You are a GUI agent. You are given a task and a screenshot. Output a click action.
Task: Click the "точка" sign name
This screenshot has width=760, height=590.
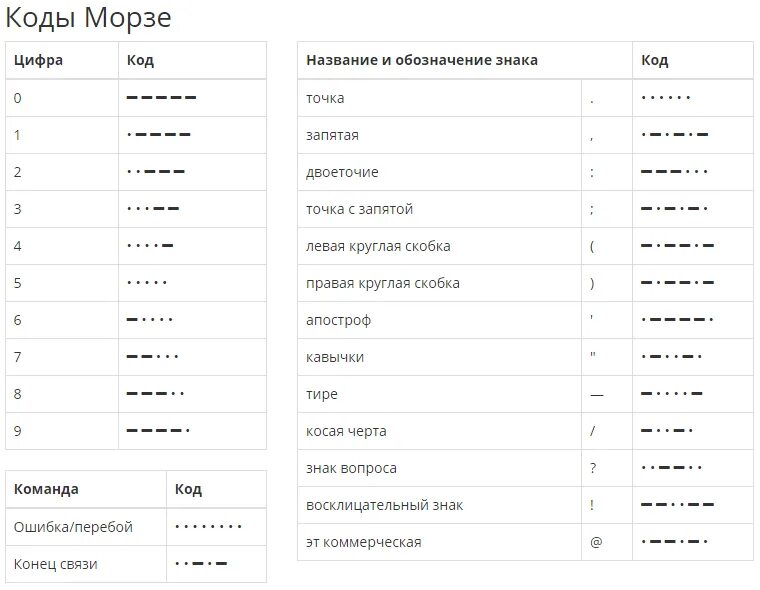(x=325, y=98)
